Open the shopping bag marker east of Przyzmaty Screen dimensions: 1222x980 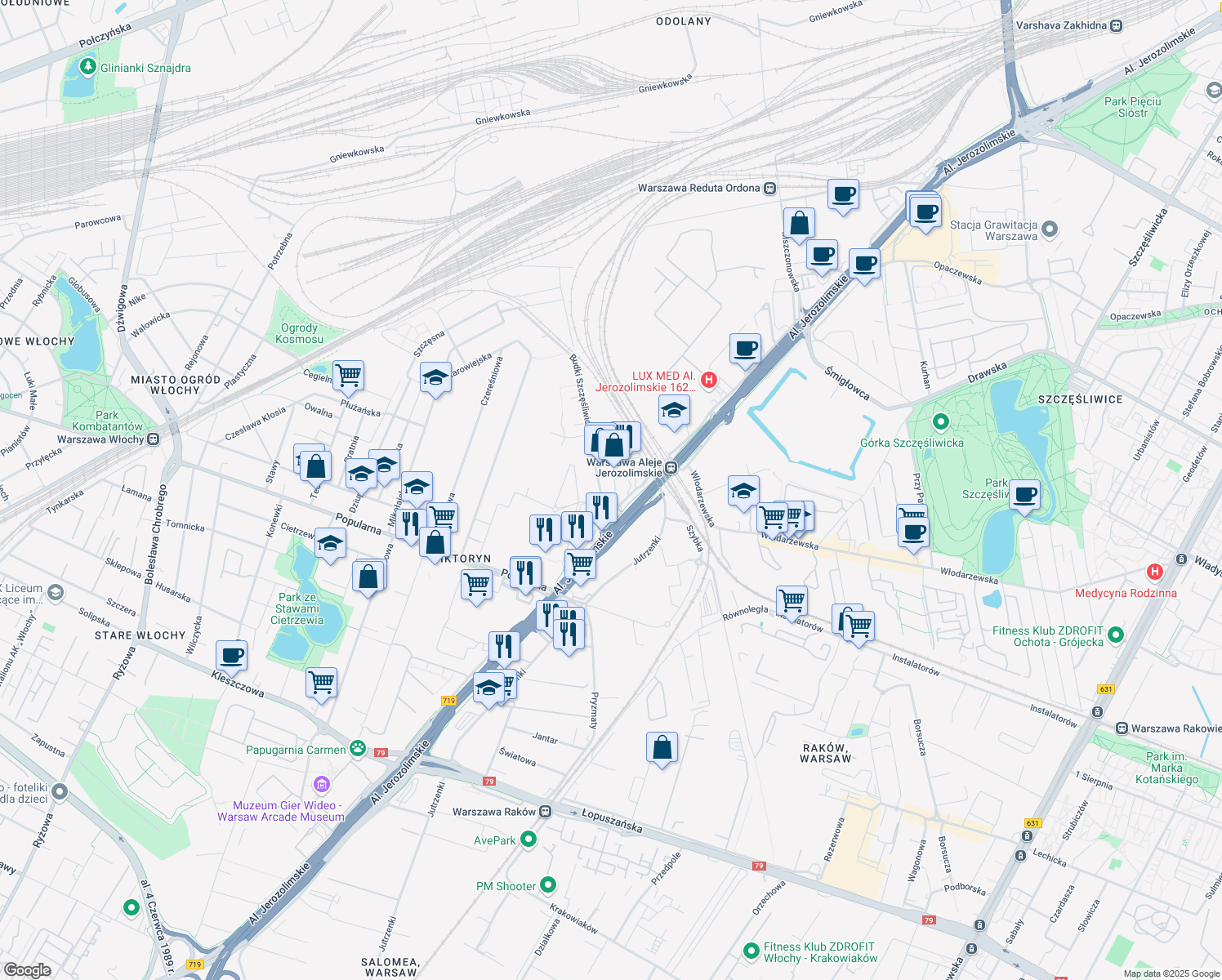pos(662,749)
